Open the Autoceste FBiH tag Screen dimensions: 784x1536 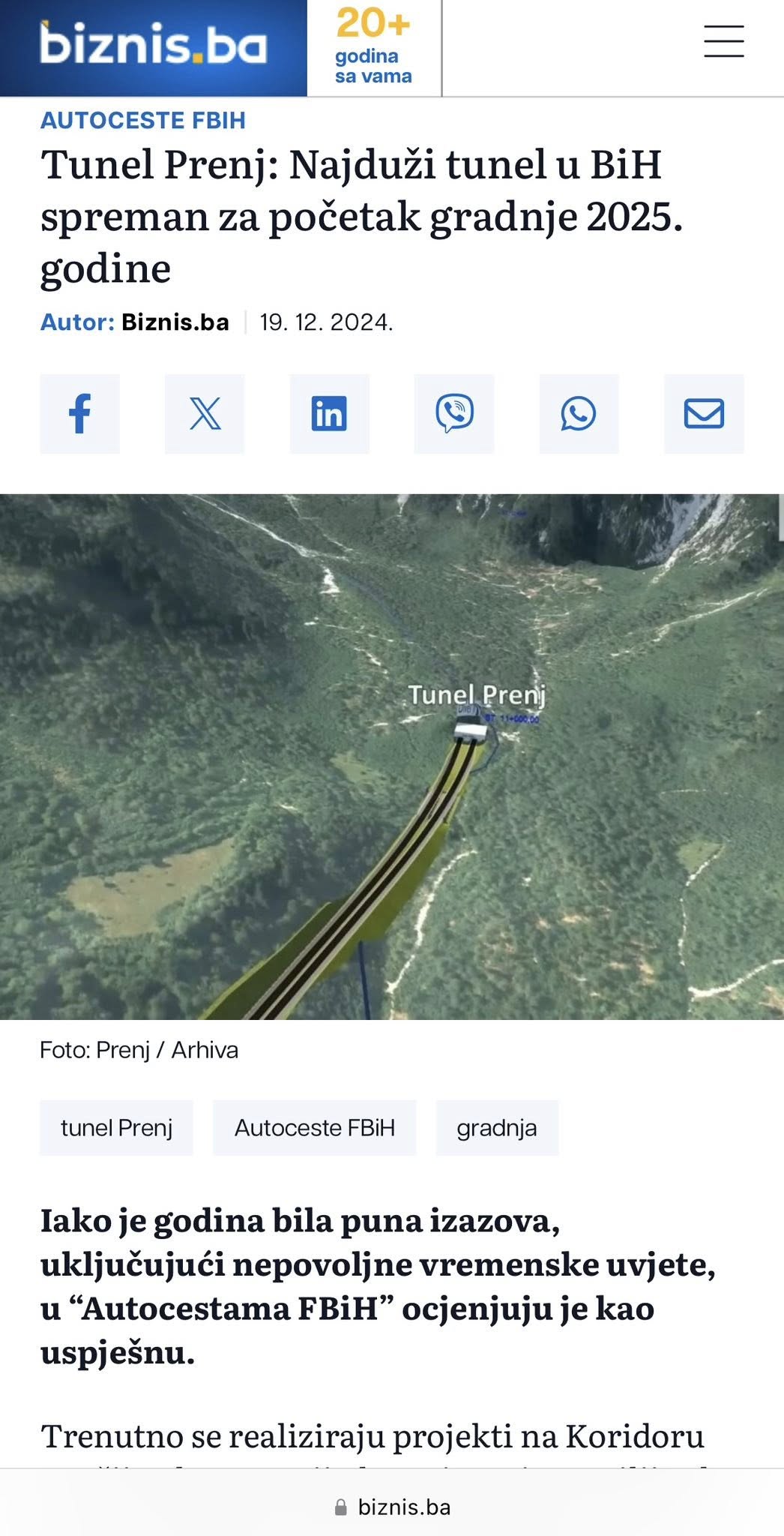[x=315, y=1128]
